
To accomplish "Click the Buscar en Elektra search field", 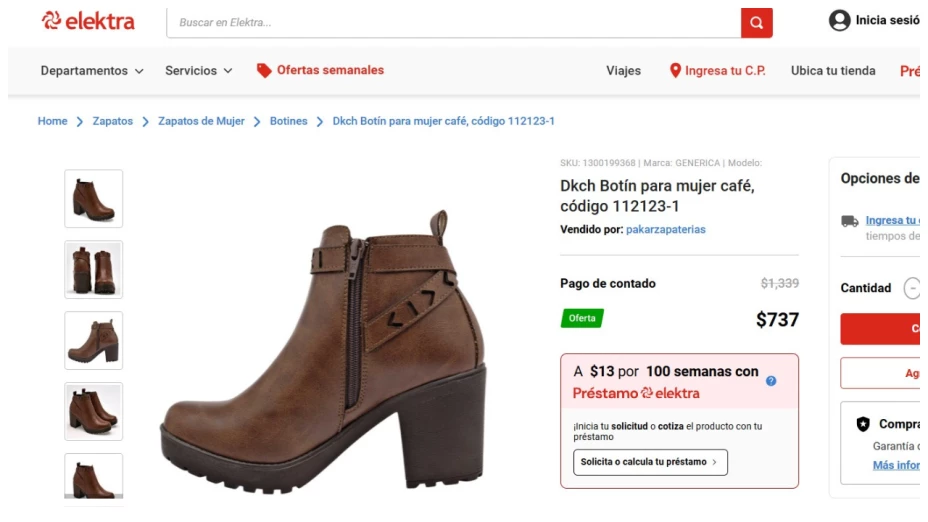I will (x=453, y=22).
